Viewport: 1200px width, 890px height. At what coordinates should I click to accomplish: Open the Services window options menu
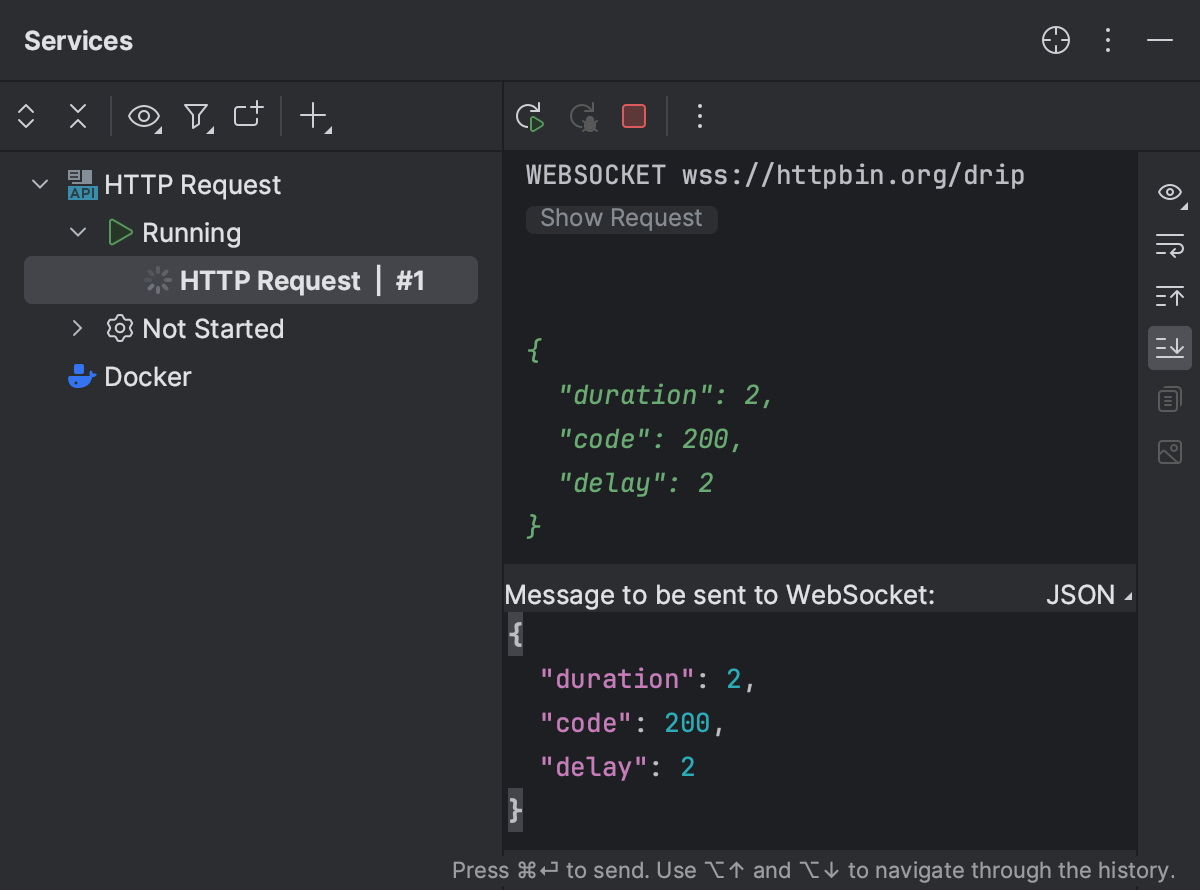pyautogui.click(x=1108, y=40)
